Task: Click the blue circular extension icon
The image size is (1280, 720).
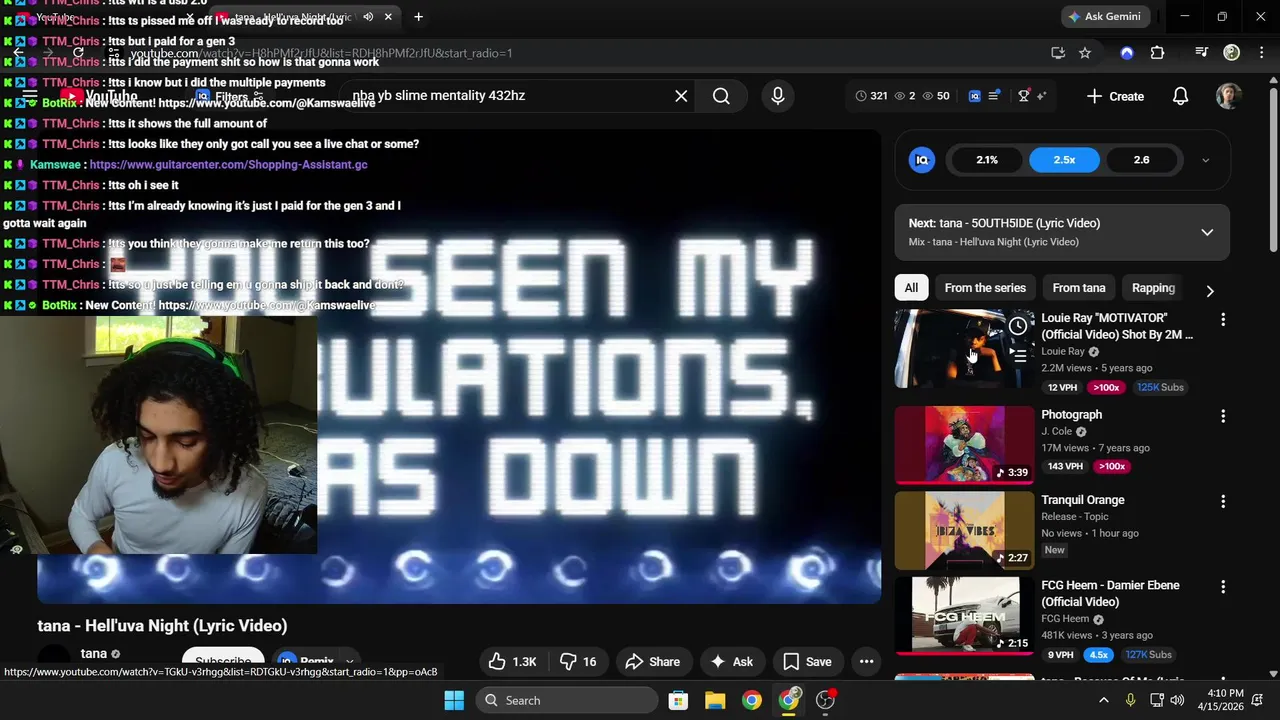Action: (1127, 53)
